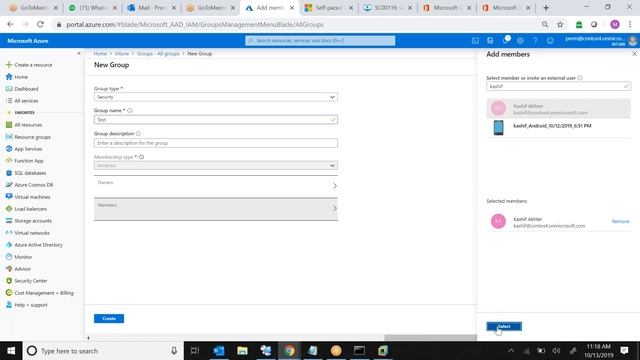
Task: Show Group name info tooltip icon
Action: (130, 111)
